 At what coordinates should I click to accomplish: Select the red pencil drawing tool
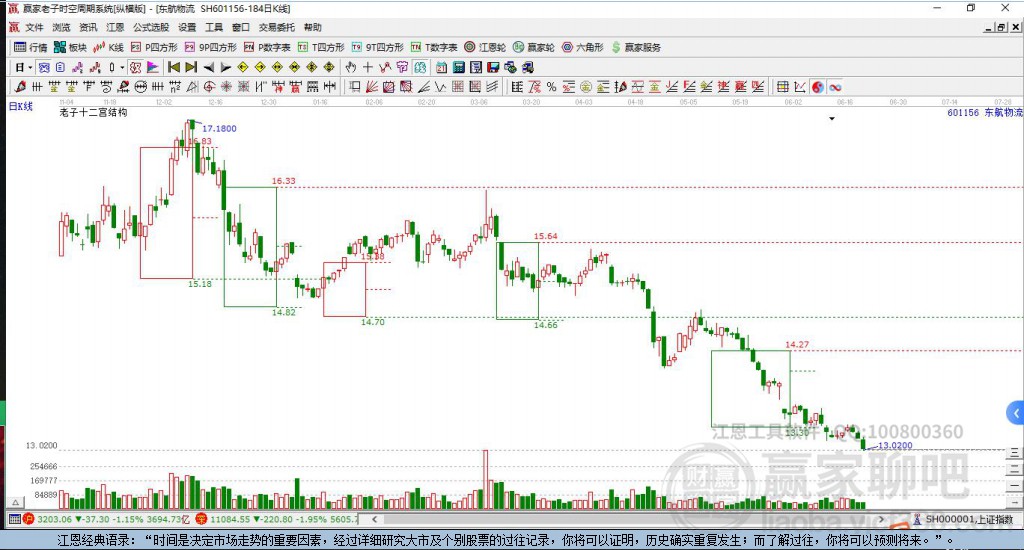20,87
